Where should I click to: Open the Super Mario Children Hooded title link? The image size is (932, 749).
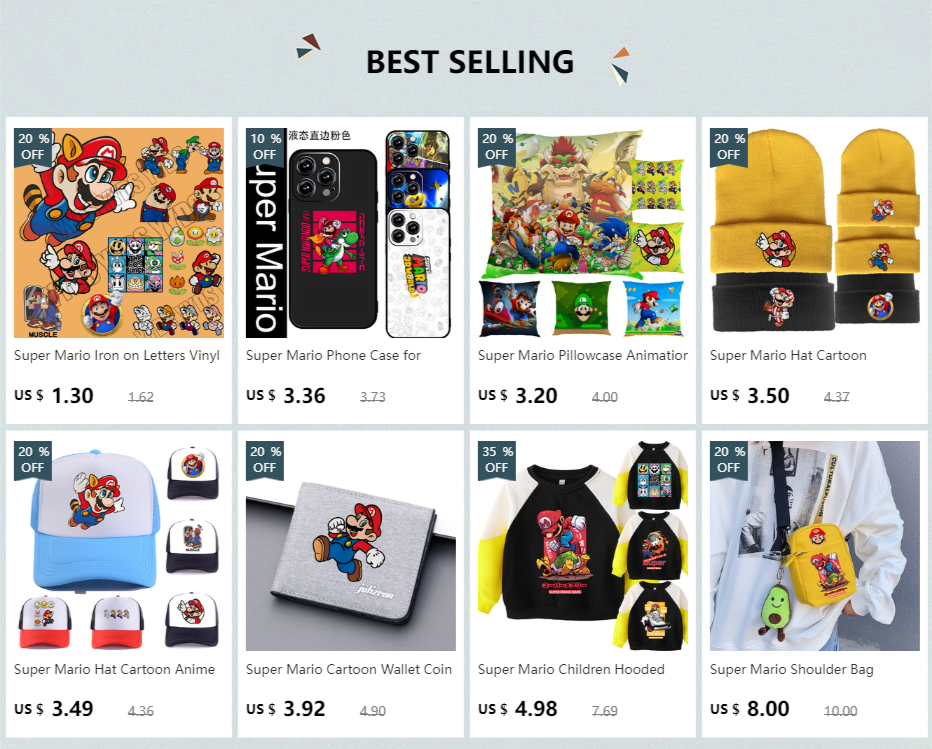[x=571, y=669]
